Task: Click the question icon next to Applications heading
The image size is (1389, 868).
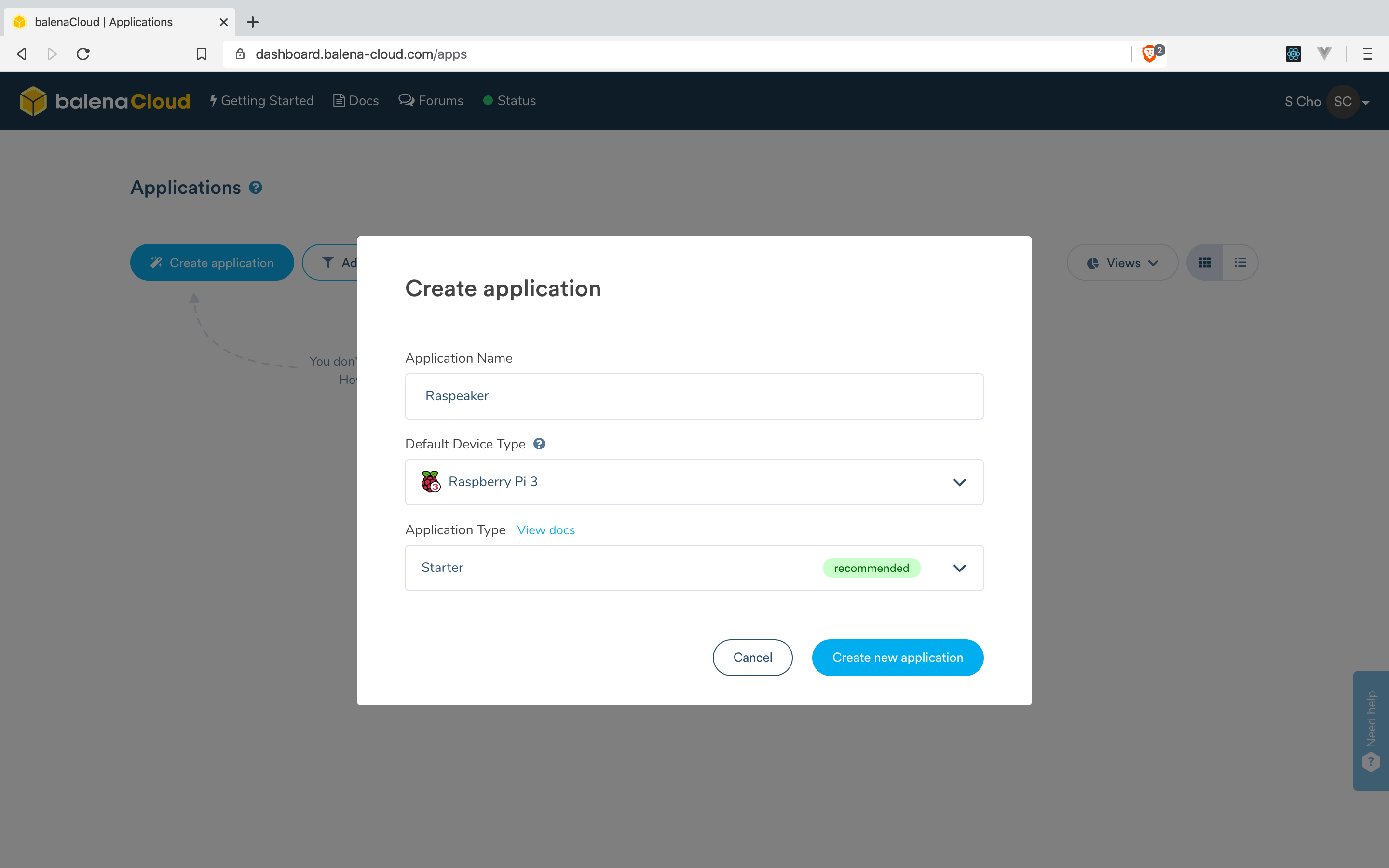Action: coord(256,188)
